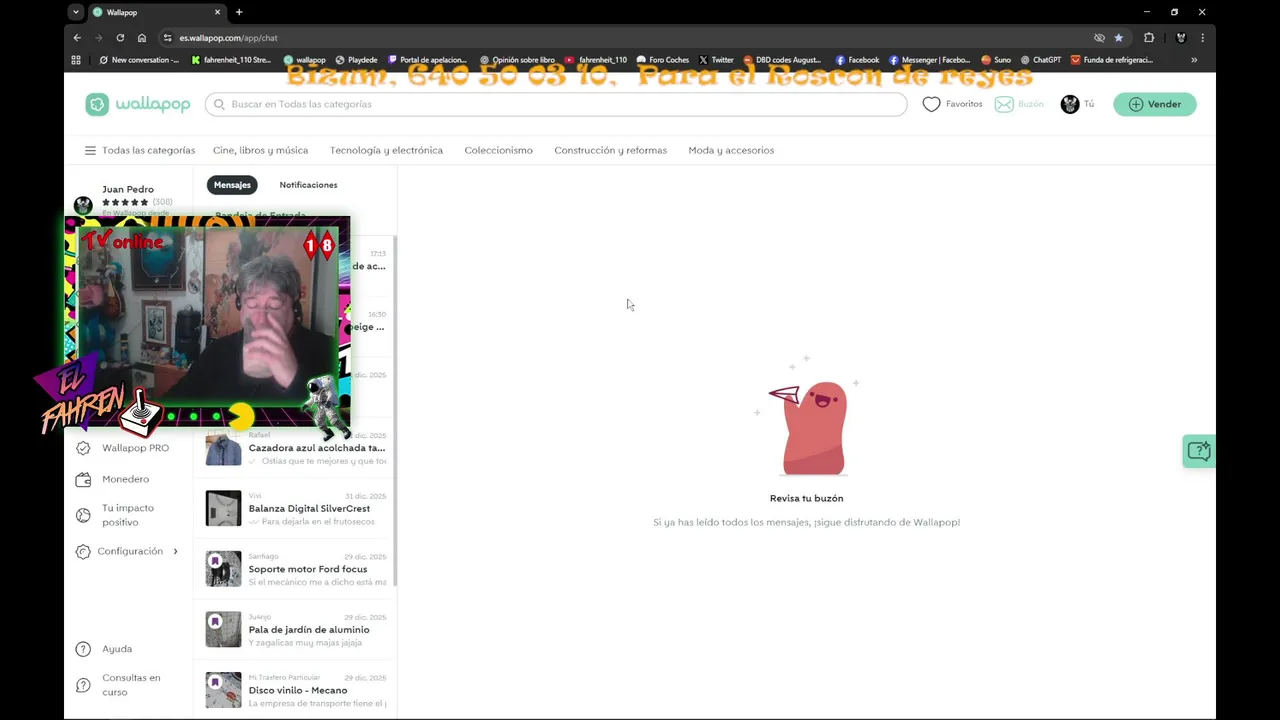Select Coleccionismo category
Viewport: 1280px width, 720px height.
click(498, 150)
